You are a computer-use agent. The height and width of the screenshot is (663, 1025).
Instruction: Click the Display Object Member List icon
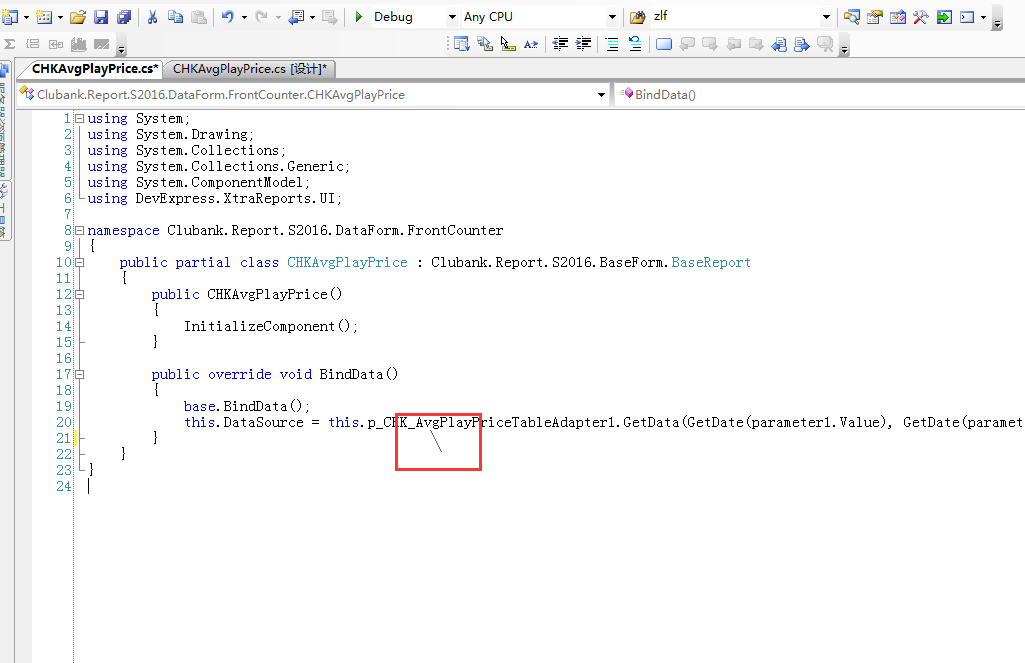(x=462, y=44)
